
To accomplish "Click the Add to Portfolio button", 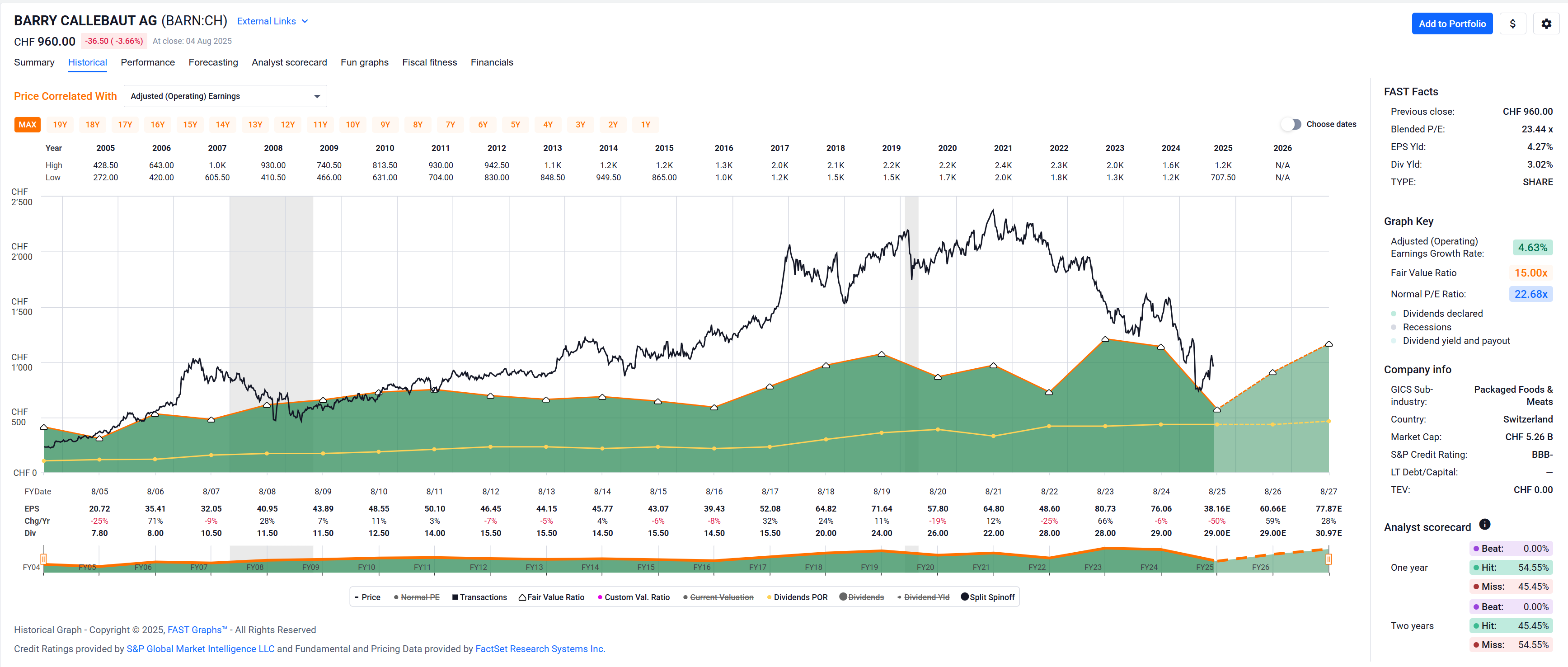I will (x=1452, y=24).
